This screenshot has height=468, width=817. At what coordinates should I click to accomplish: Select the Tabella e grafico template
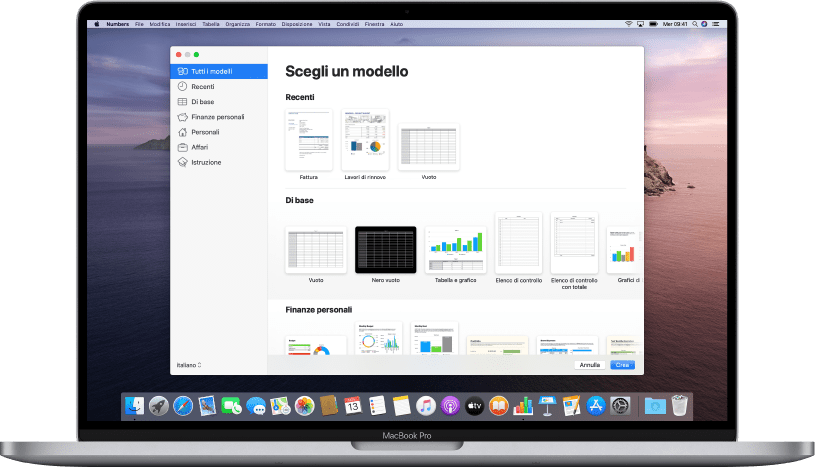pyautogui.click(x=455, y=250)
